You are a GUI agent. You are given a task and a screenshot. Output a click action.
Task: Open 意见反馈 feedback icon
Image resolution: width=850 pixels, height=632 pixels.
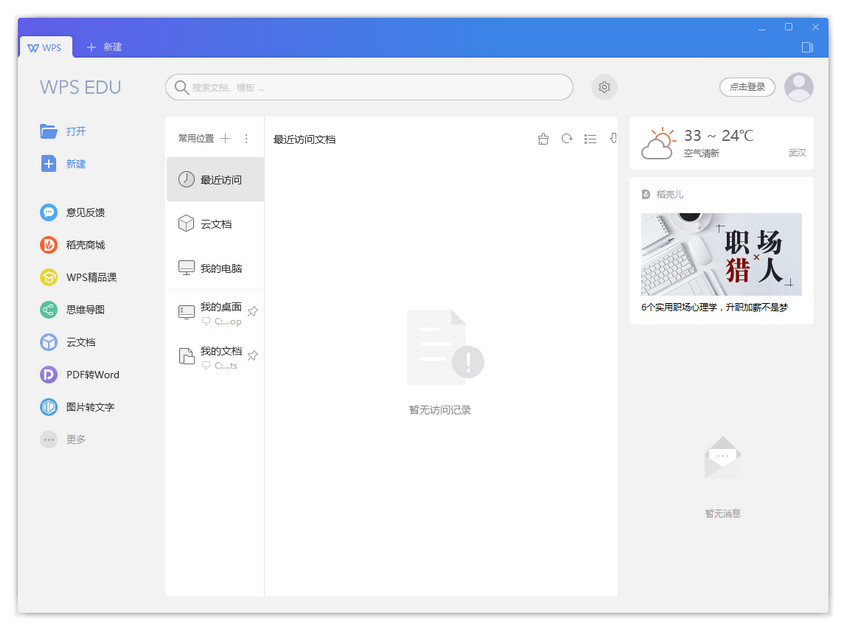click(x=48, y=212)
